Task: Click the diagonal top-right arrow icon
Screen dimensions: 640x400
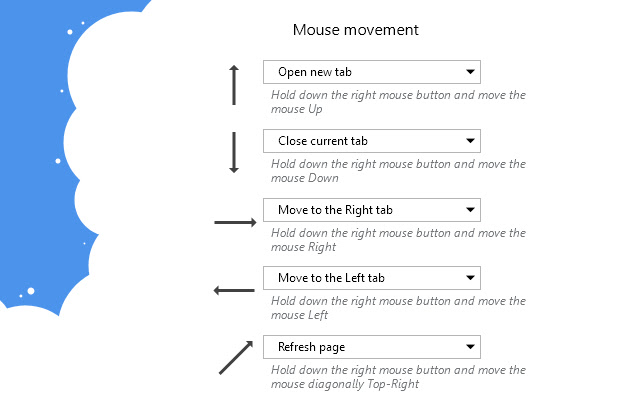Action: tap(236, 357)
